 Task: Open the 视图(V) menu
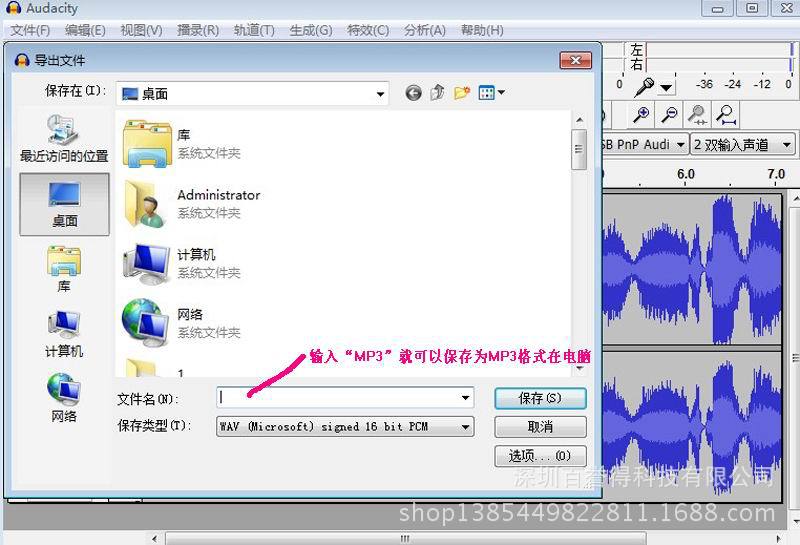coord(141,30)
